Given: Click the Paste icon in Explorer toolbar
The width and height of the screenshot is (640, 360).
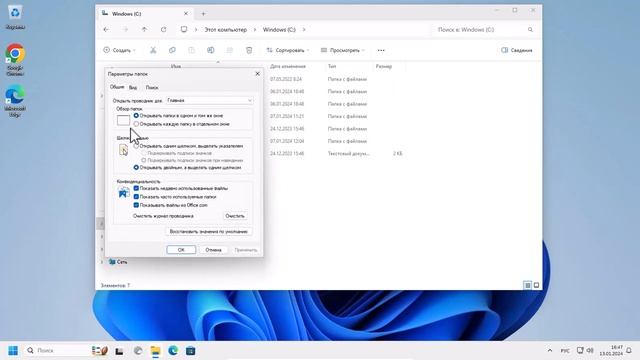Looking at the screenshot, I should coord(191,50).
